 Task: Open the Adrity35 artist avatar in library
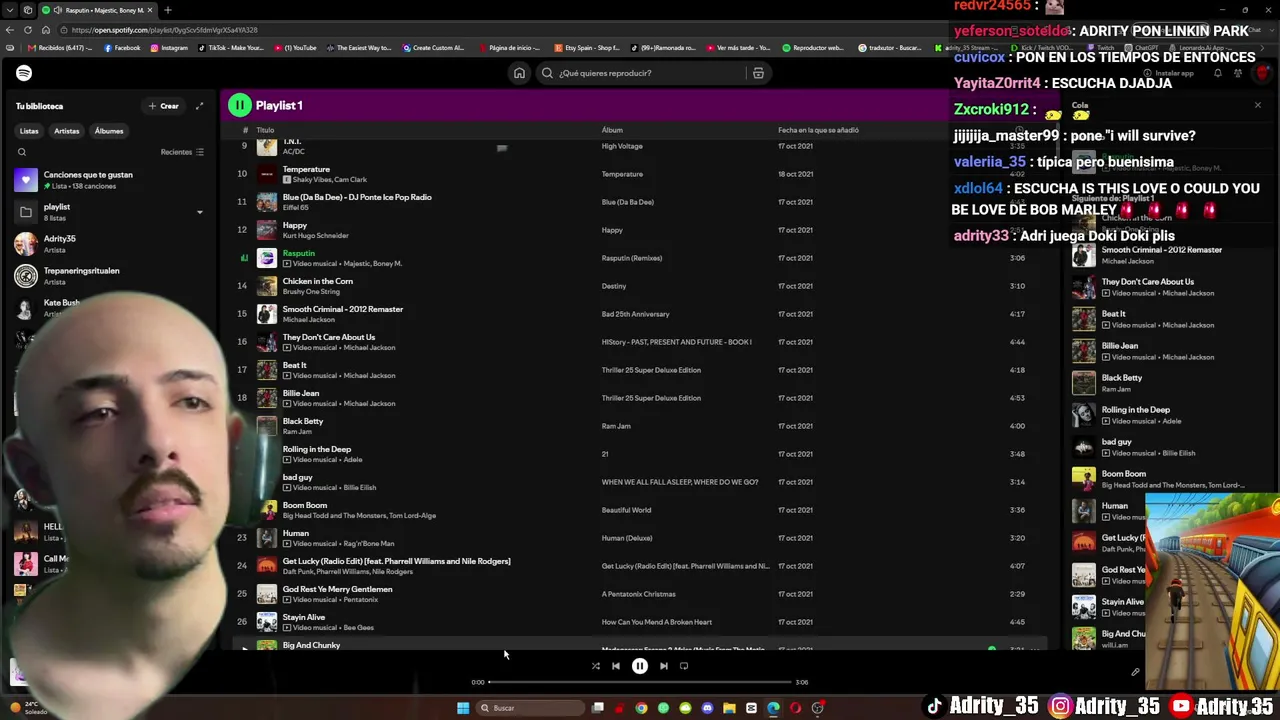click(26, 244)
